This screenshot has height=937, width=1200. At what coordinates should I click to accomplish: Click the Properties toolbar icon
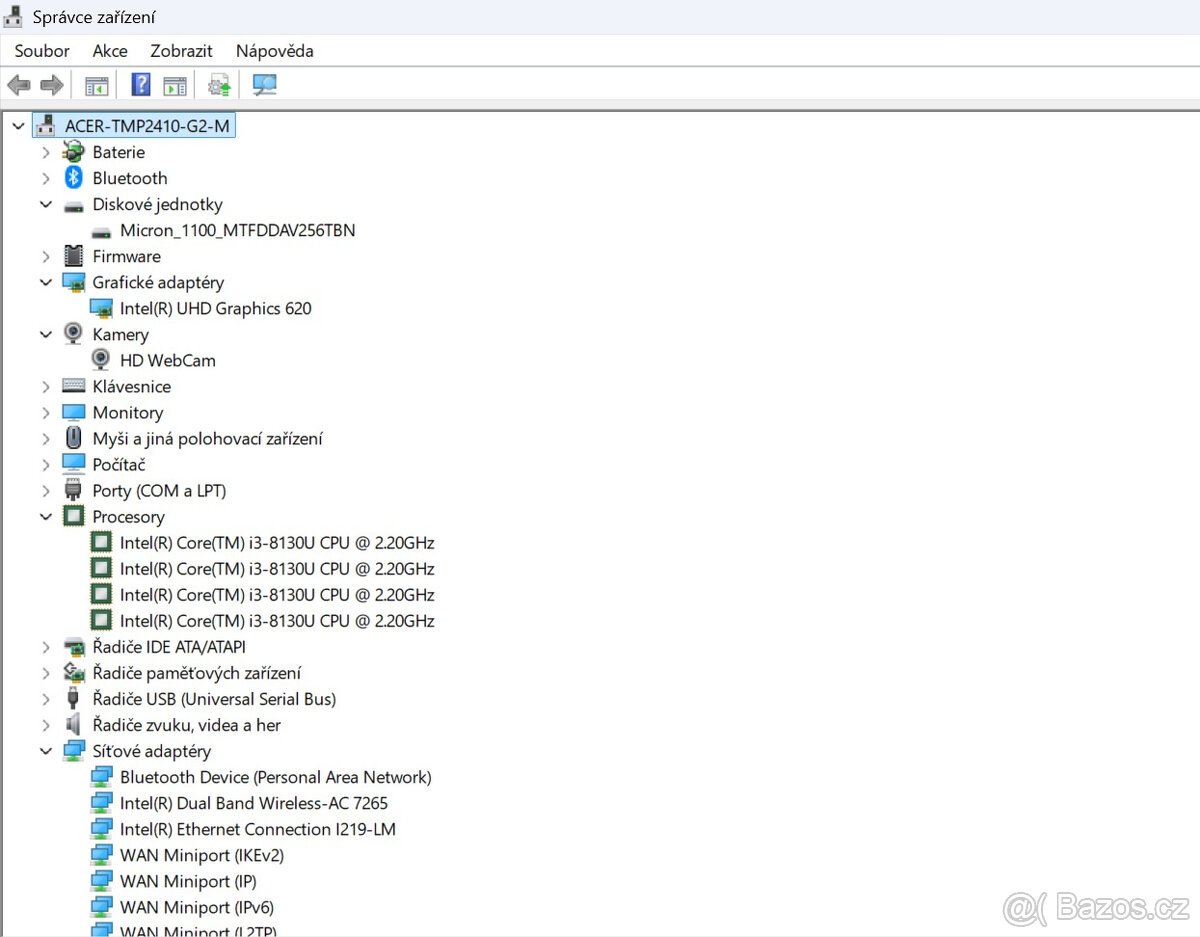point(175,84)
